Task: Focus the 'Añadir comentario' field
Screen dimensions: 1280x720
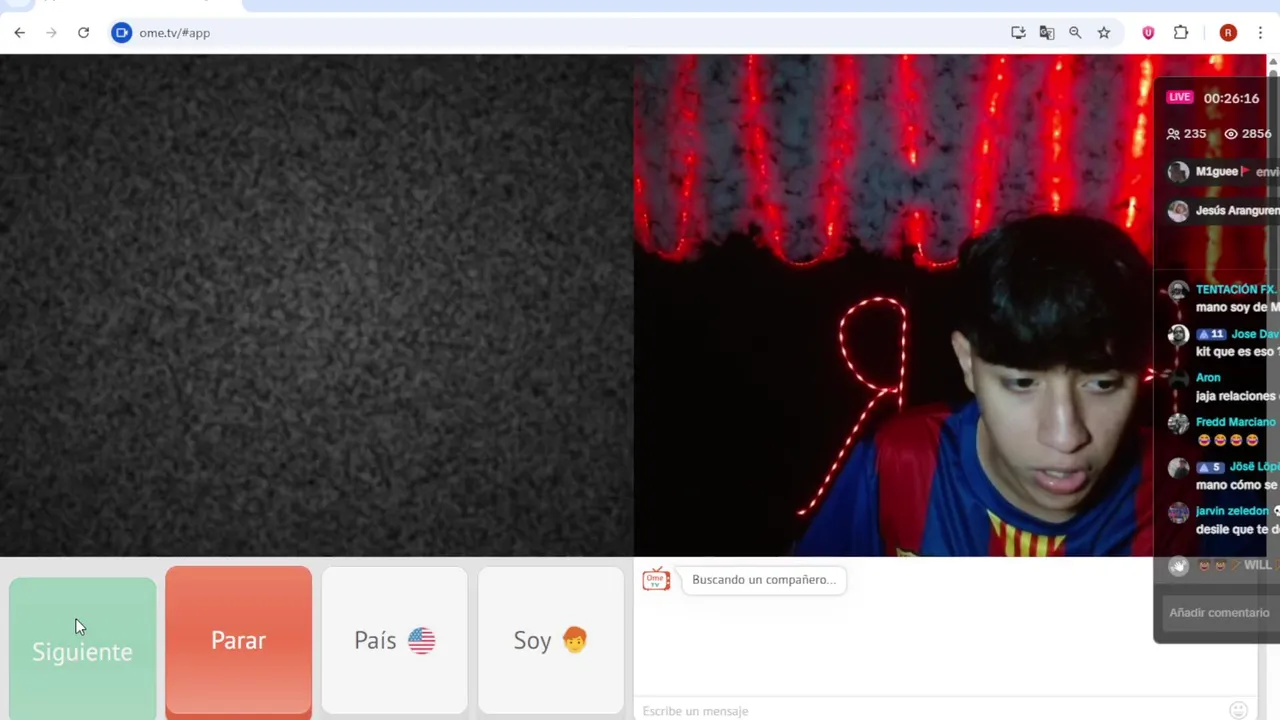Action: 1218,613
